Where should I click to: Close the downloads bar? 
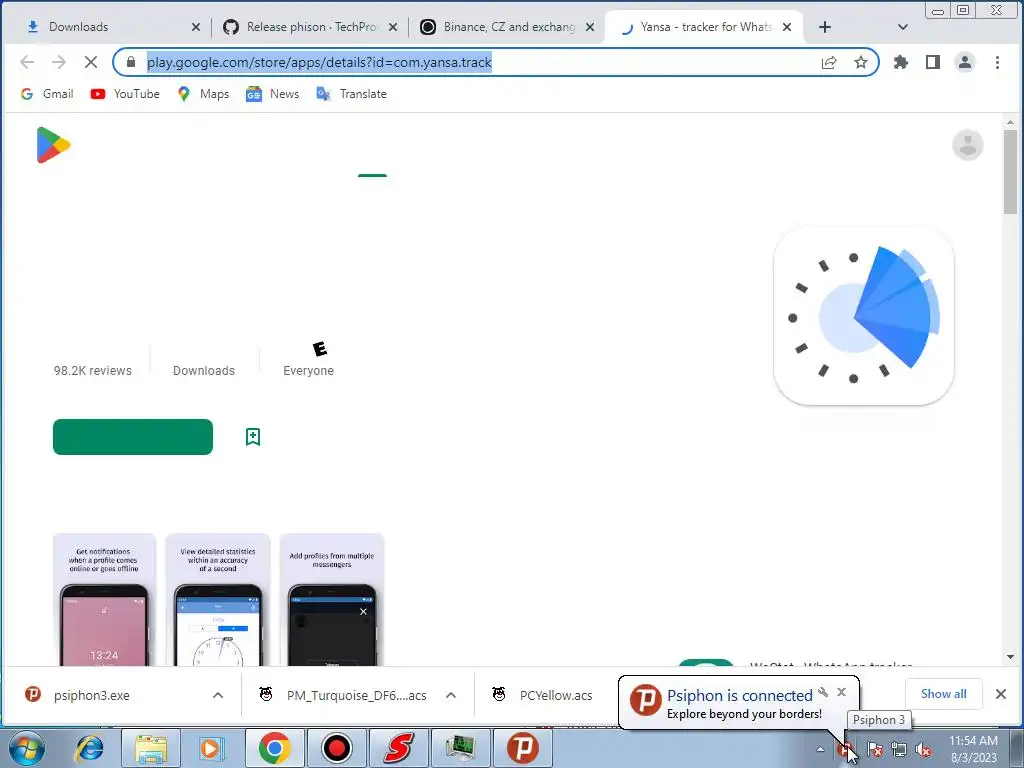(1000, 694)
